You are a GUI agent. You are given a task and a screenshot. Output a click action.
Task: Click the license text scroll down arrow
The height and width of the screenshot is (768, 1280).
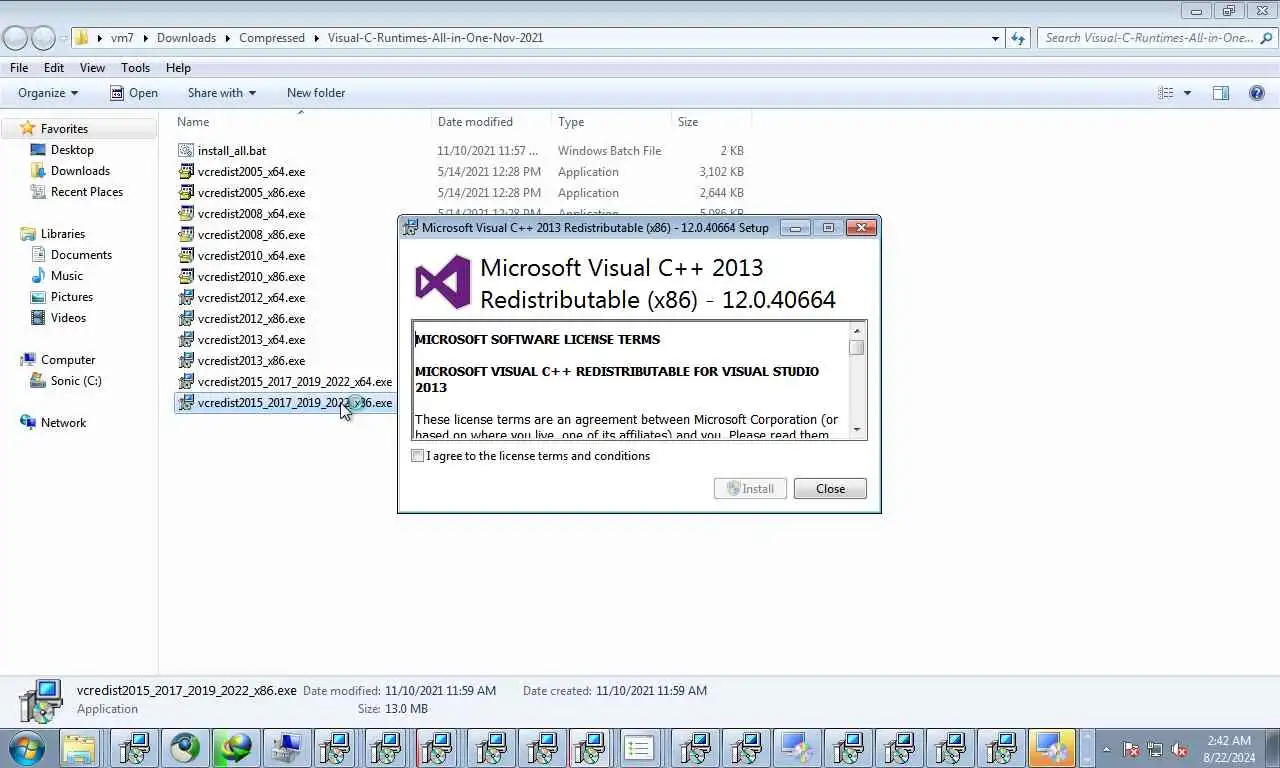coord(857,430)
